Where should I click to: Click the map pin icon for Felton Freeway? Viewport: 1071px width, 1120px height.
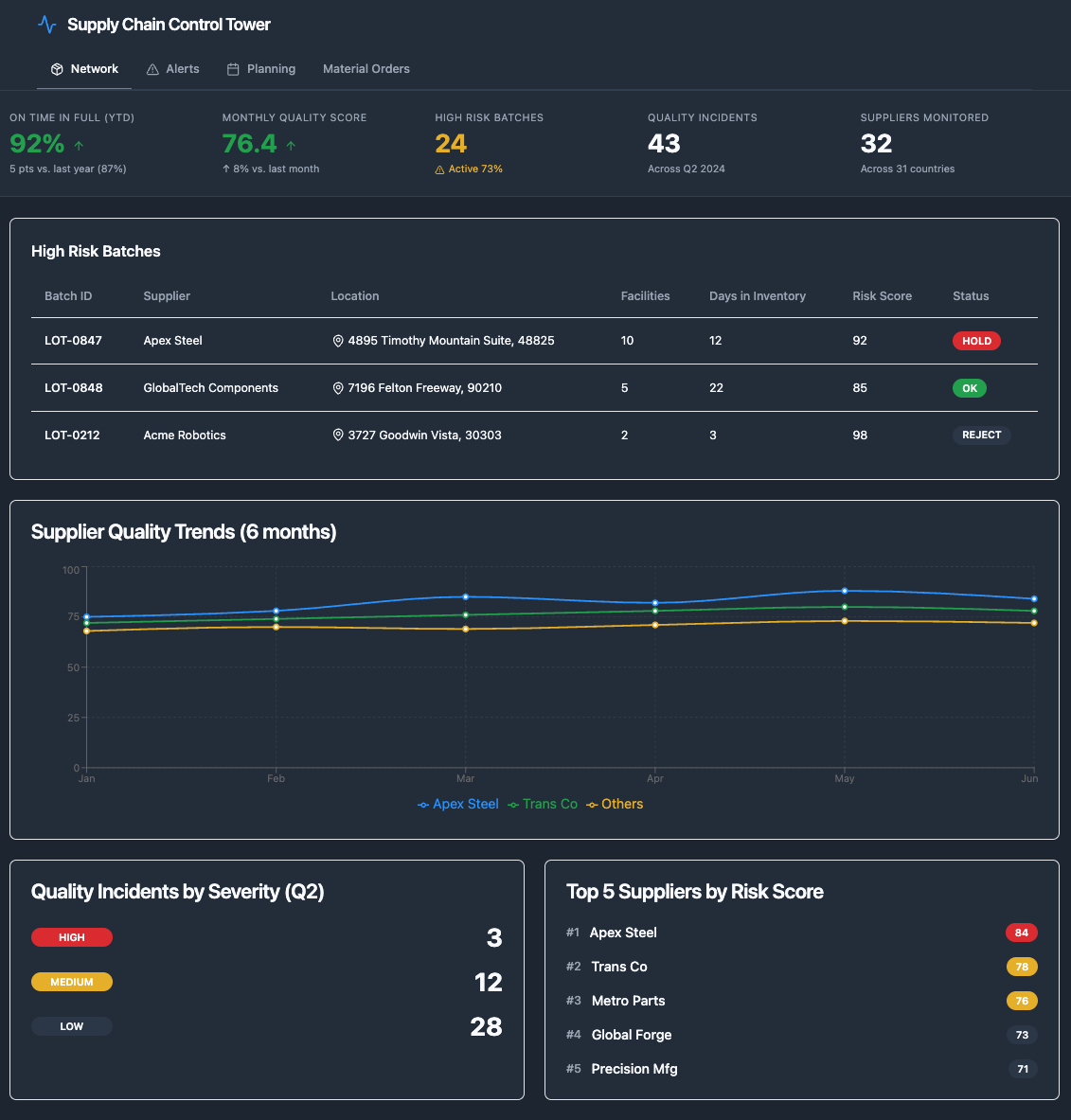coord(338,388)
